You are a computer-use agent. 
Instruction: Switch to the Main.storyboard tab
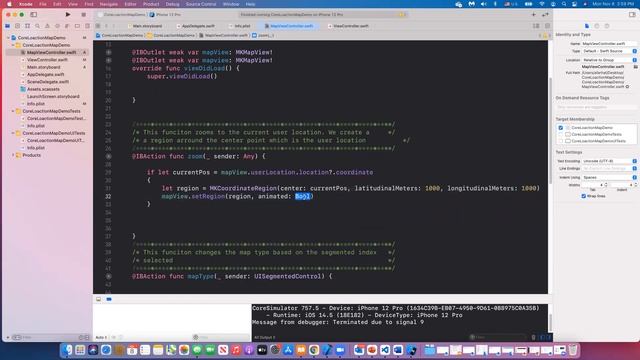click(x=145, y=26)
